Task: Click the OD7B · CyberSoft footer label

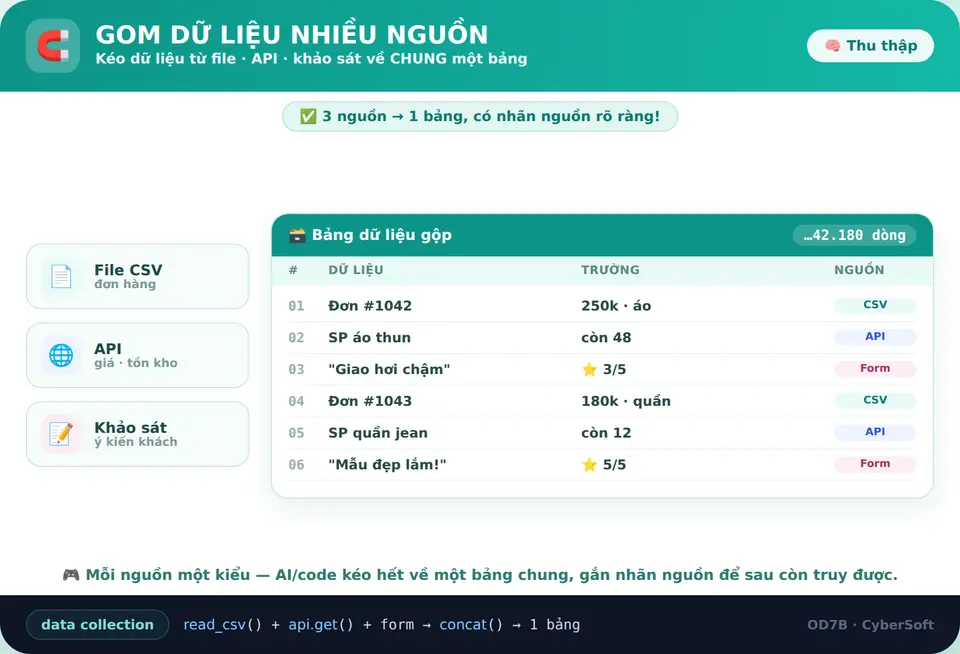Action: click(870, 625)
